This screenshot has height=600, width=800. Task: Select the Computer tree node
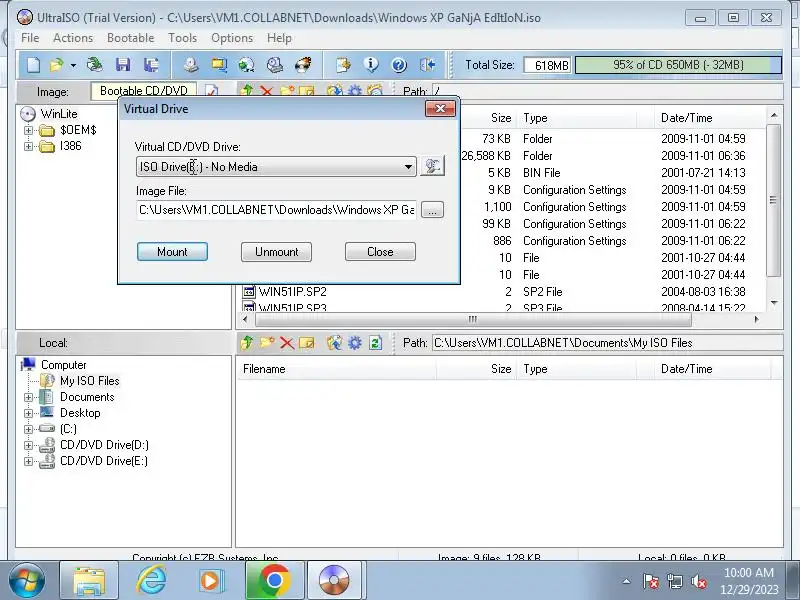point(64,365)
